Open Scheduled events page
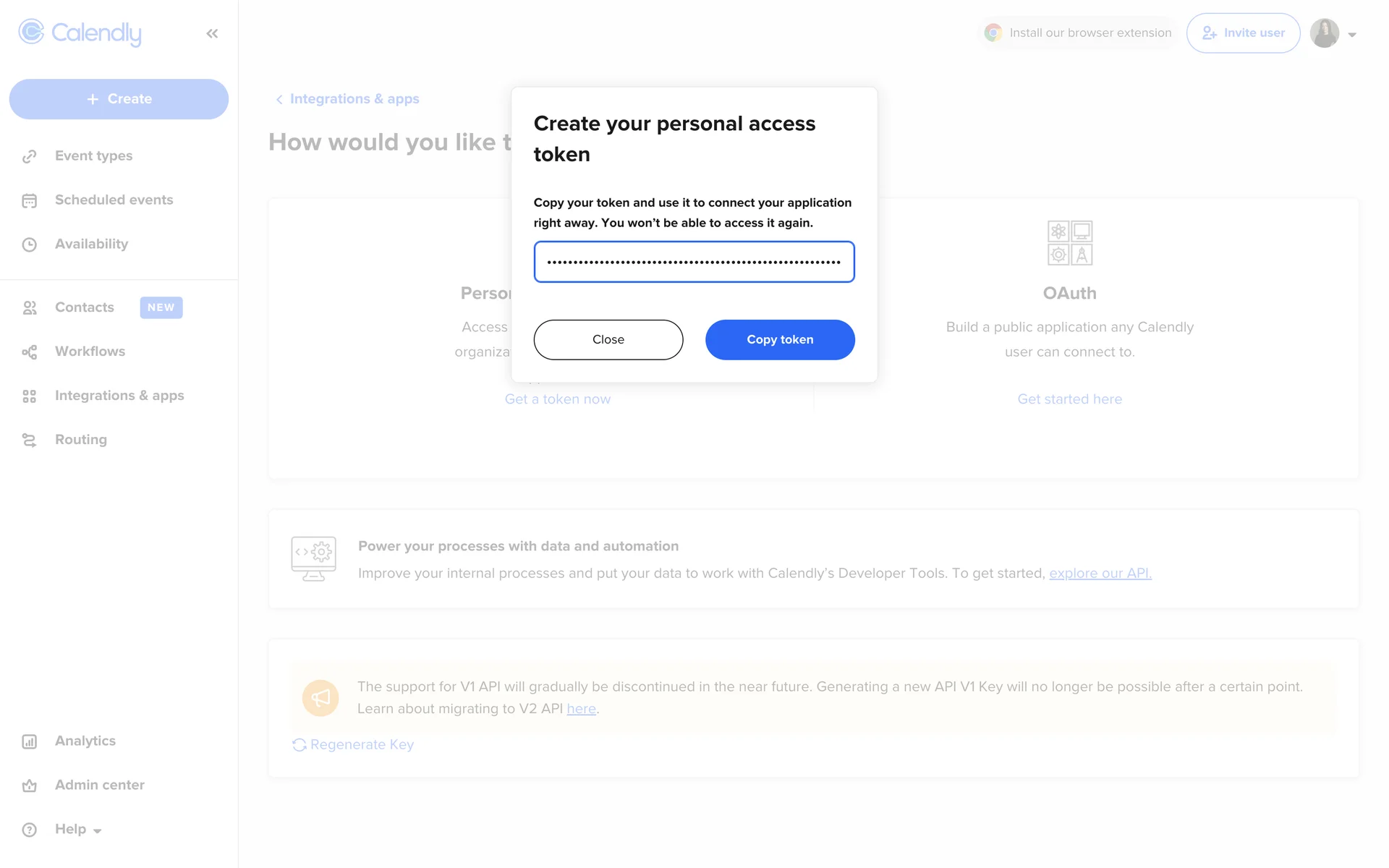 114,200
